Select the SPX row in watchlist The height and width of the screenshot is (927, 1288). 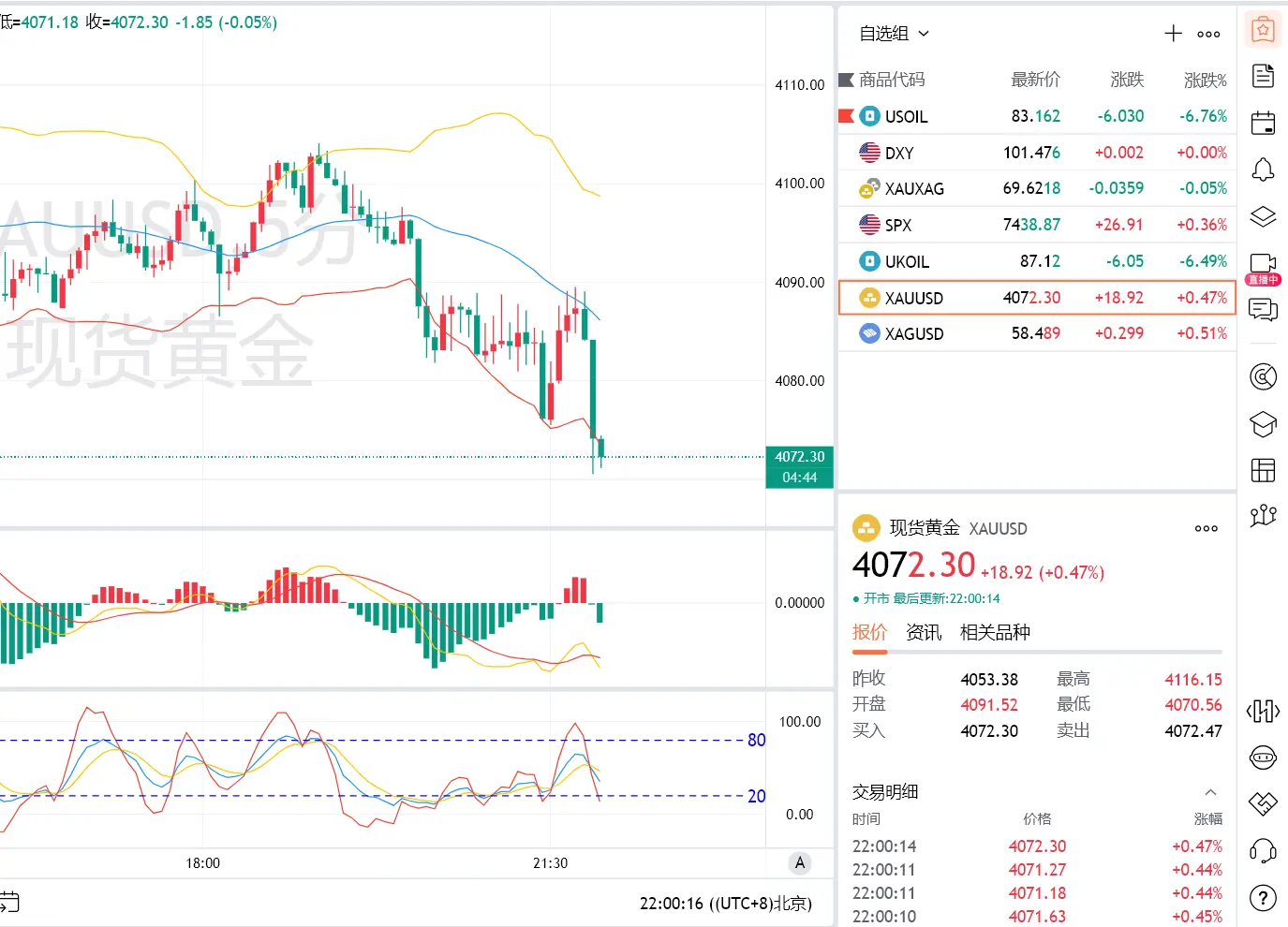pyautogui.click(x=1037, y=225)
